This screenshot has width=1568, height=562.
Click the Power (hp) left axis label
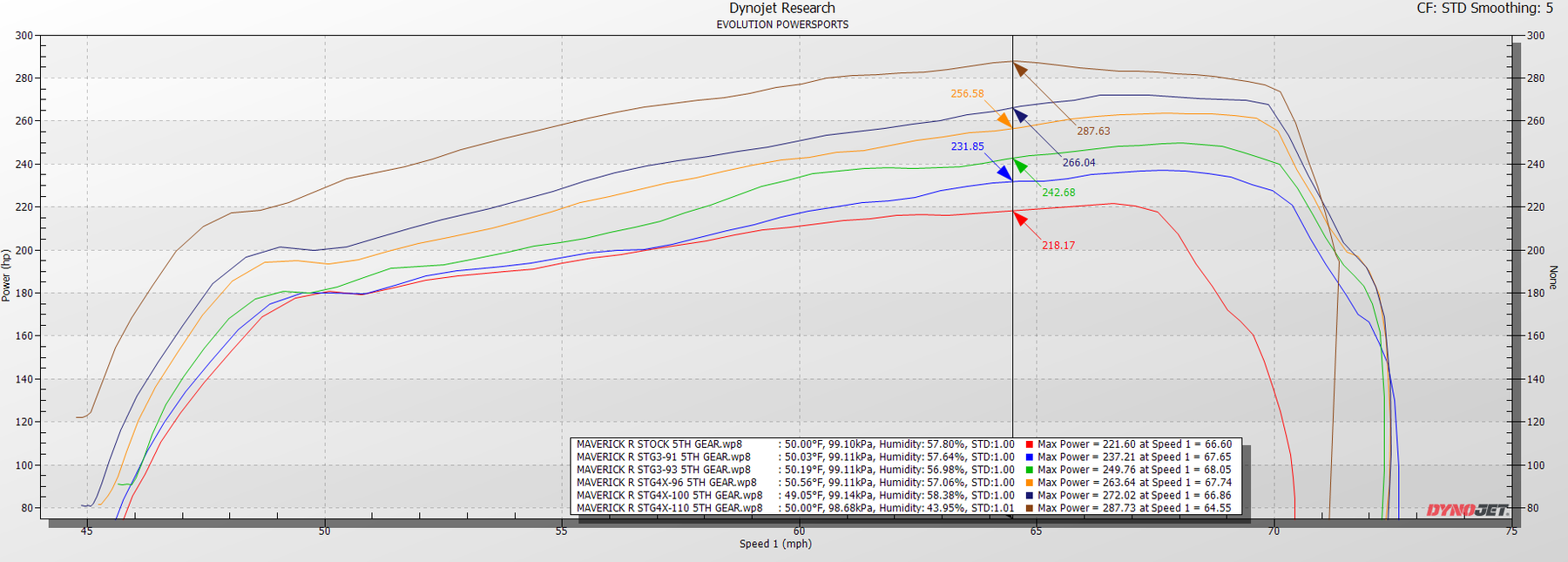point(6,275)
